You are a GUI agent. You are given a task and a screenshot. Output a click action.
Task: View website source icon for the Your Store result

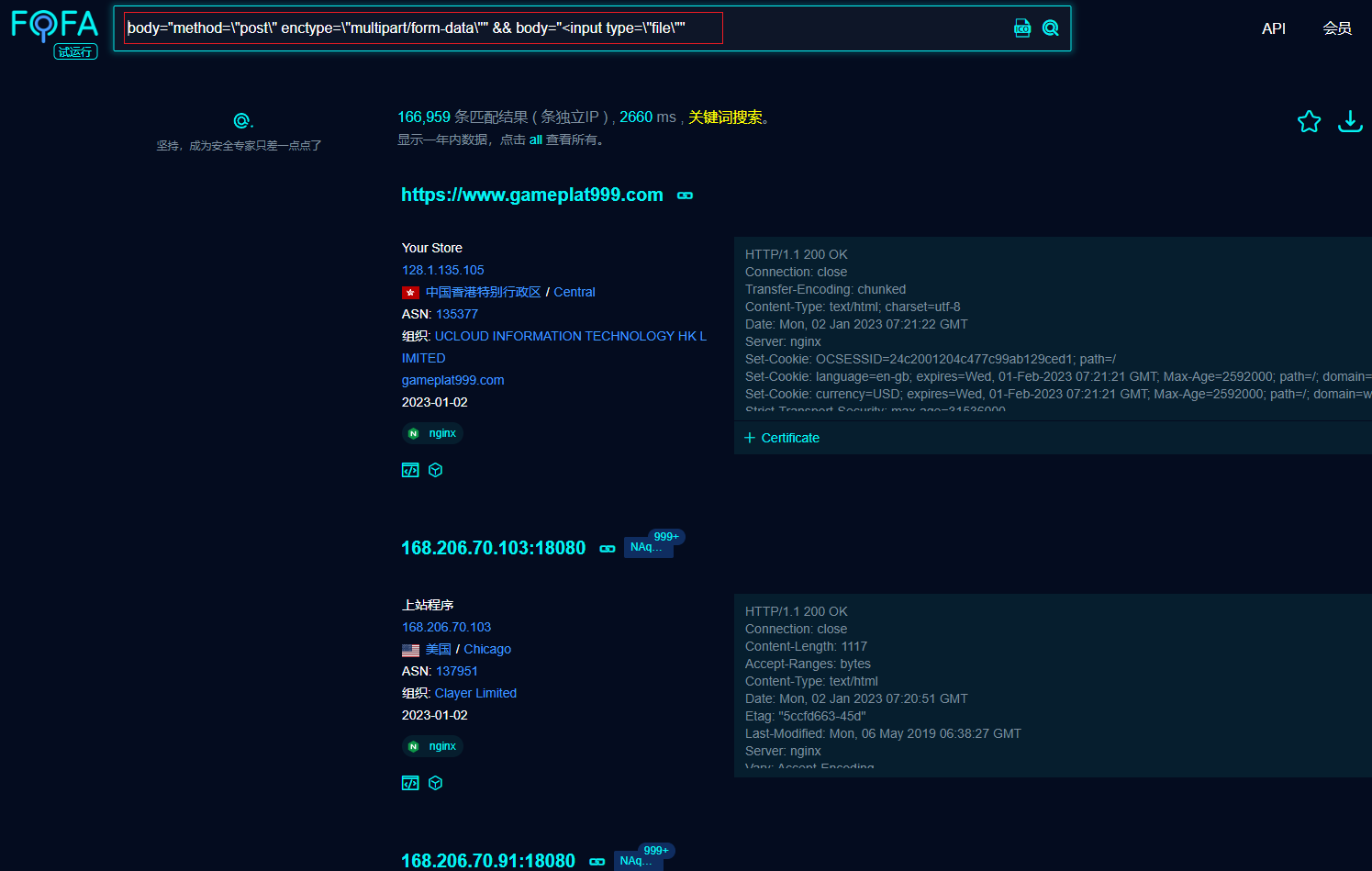(x=410, y=470)
